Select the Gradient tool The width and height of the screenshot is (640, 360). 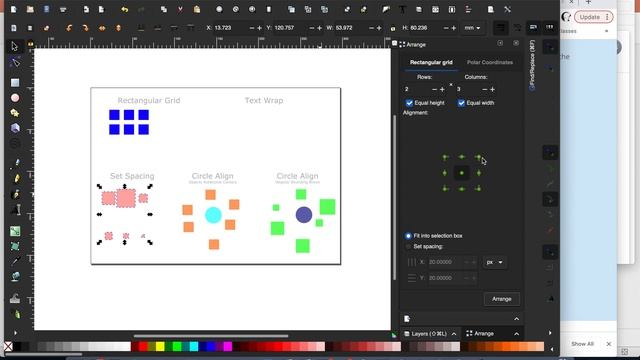click(x=15, y=231)
